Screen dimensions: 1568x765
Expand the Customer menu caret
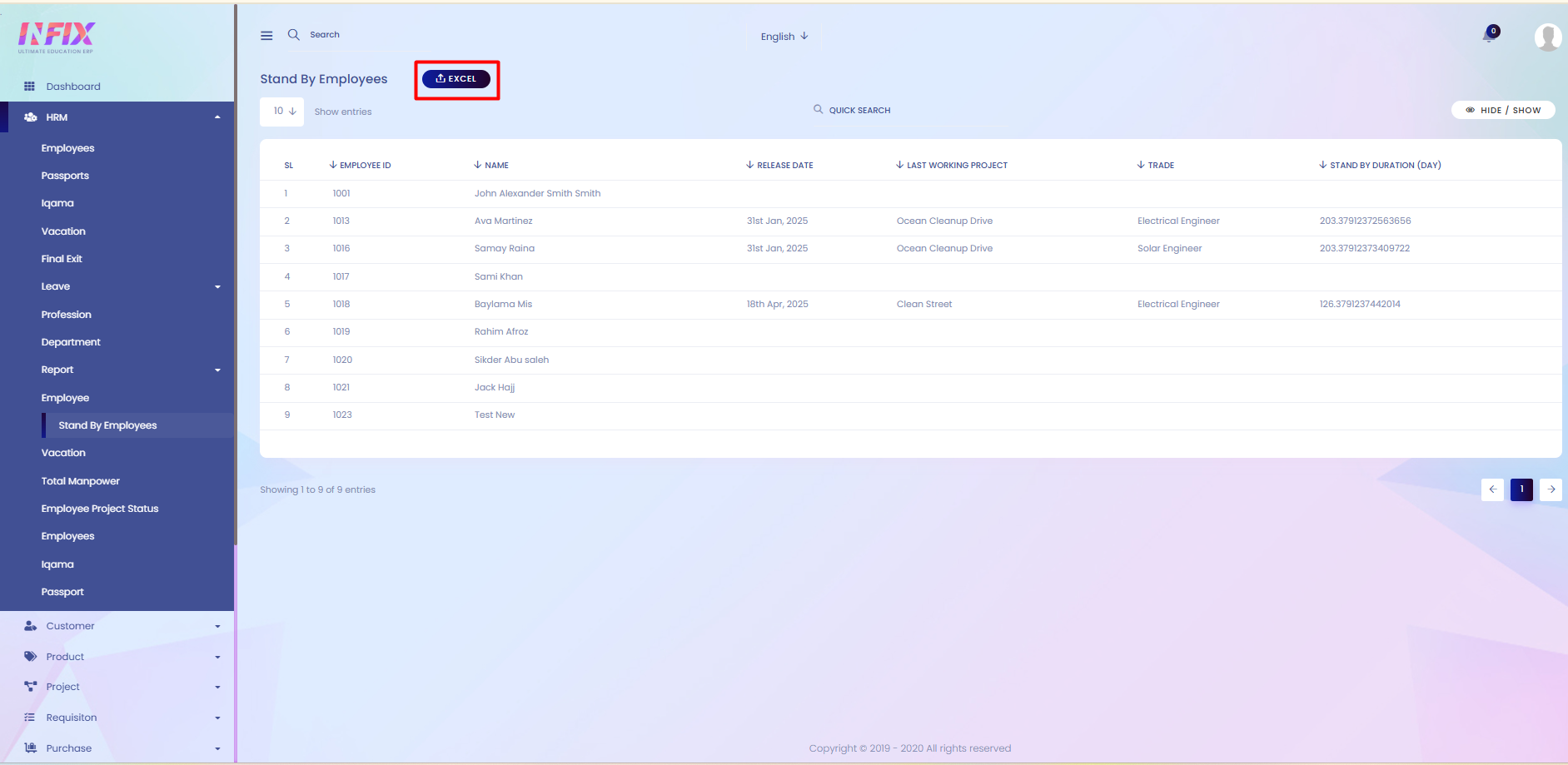click(x=218, y=627)
